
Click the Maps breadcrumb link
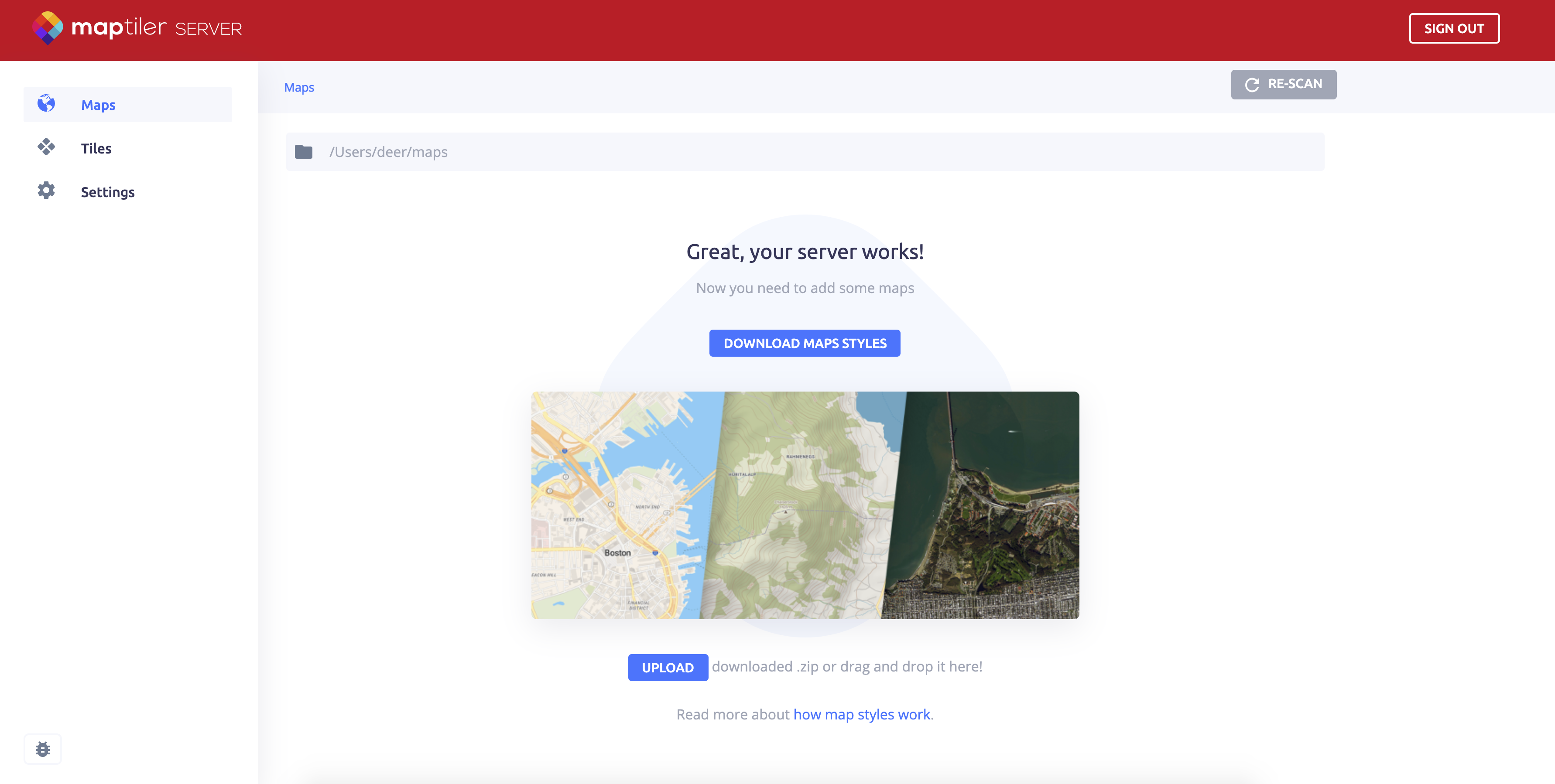point(299,88)
